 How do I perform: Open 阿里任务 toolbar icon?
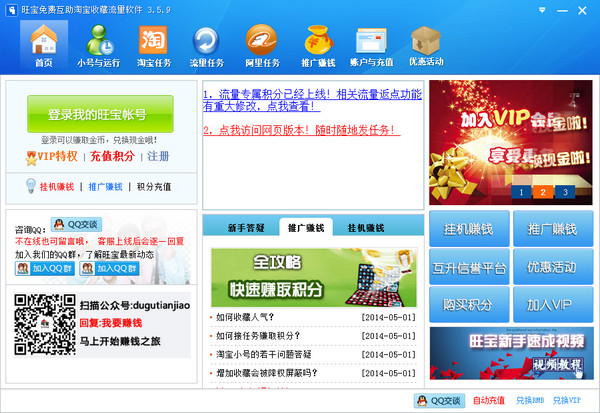[262, 45]
